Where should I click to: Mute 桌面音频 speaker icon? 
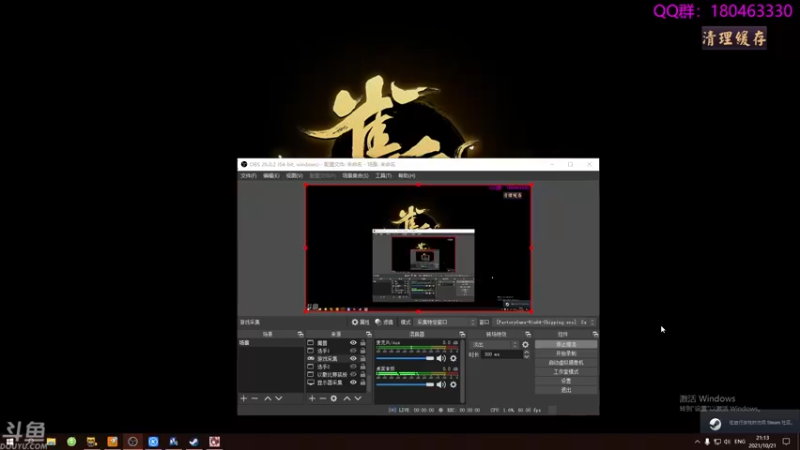pyautogui.click(x=441, y=385)
